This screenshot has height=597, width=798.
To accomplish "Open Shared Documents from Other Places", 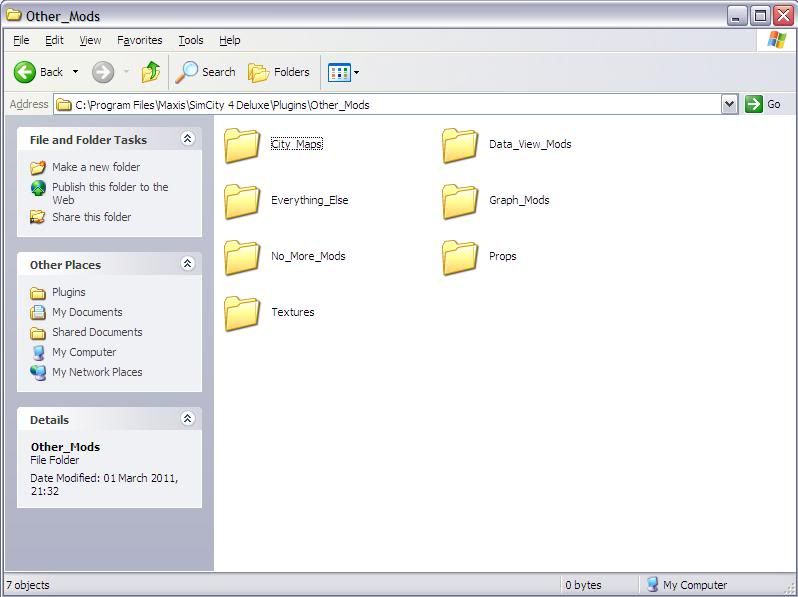I will pyautogui.click(x=97, y=332).
